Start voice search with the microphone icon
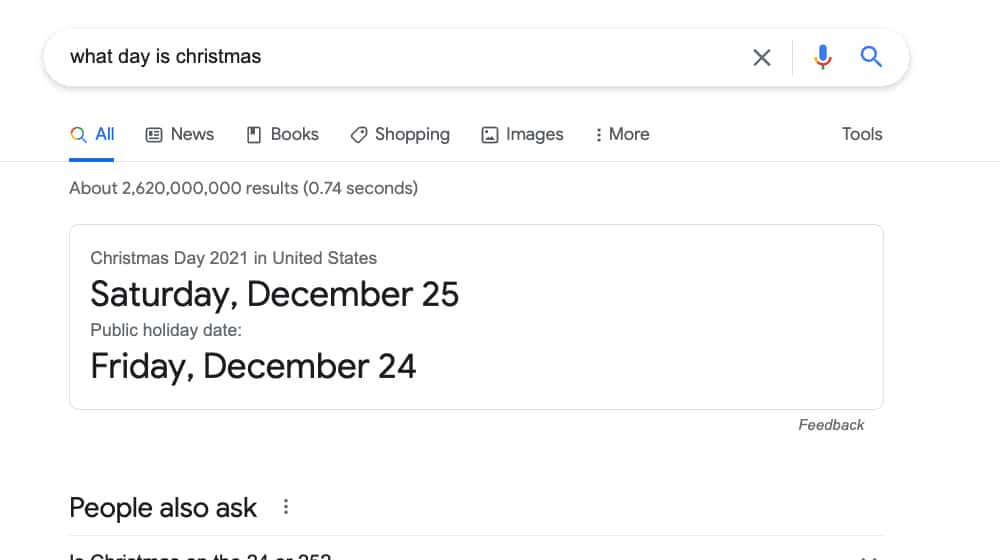 (822, 58)
